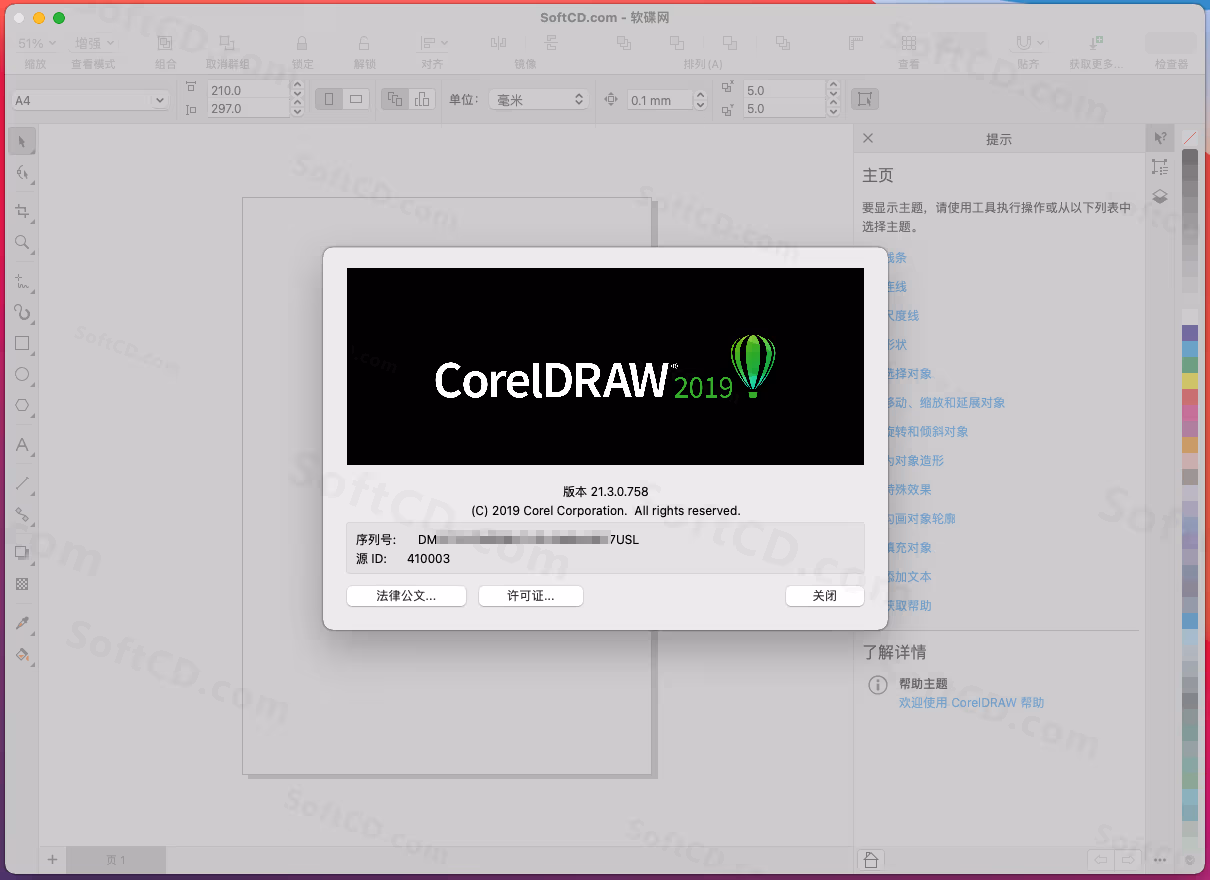Image resolution: width=1210 pixels, height=880 pixels.
Task: Open the 检查器 inspectors toolbar item
Action: coord(1171,43)
